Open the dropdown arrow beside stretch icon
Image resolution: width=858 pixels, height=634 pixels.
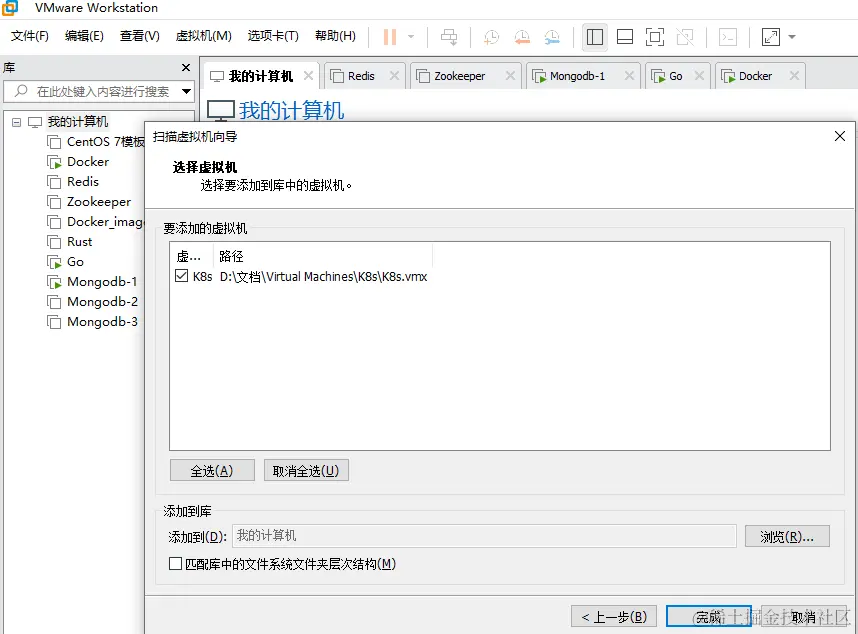pos(792,37)
